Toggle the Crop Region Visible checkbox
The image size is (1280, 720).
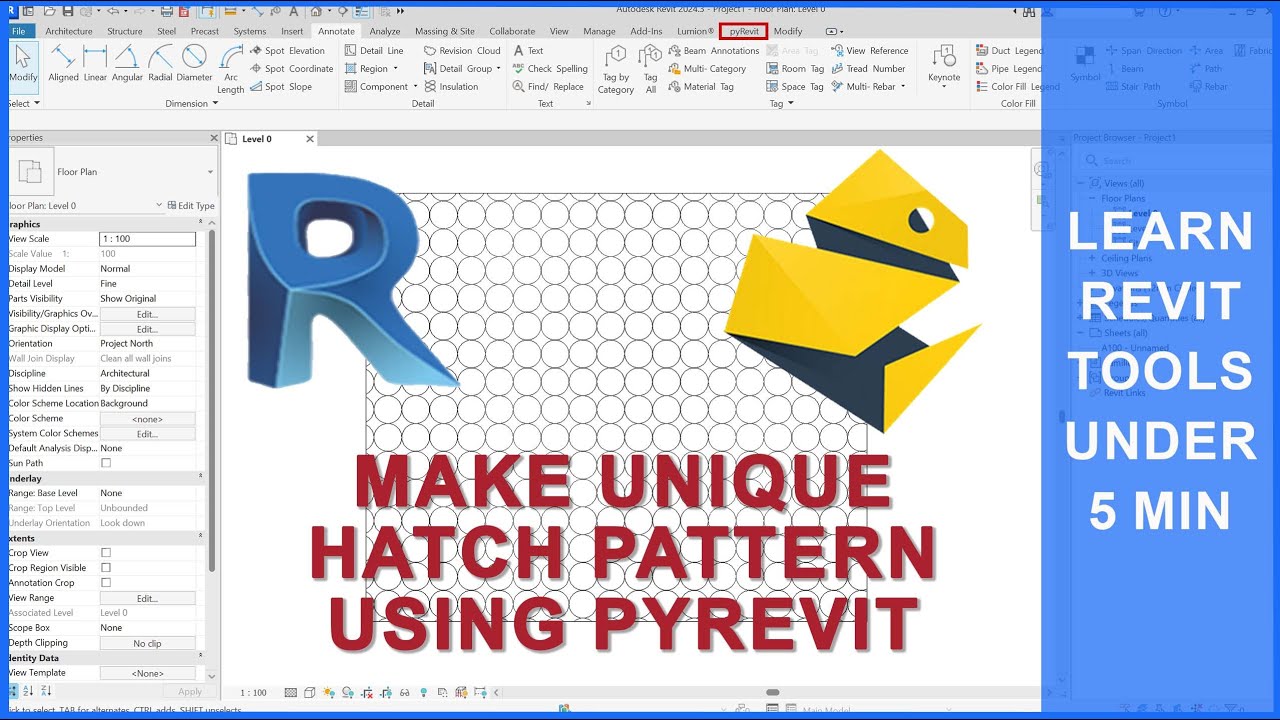point(106,568)
